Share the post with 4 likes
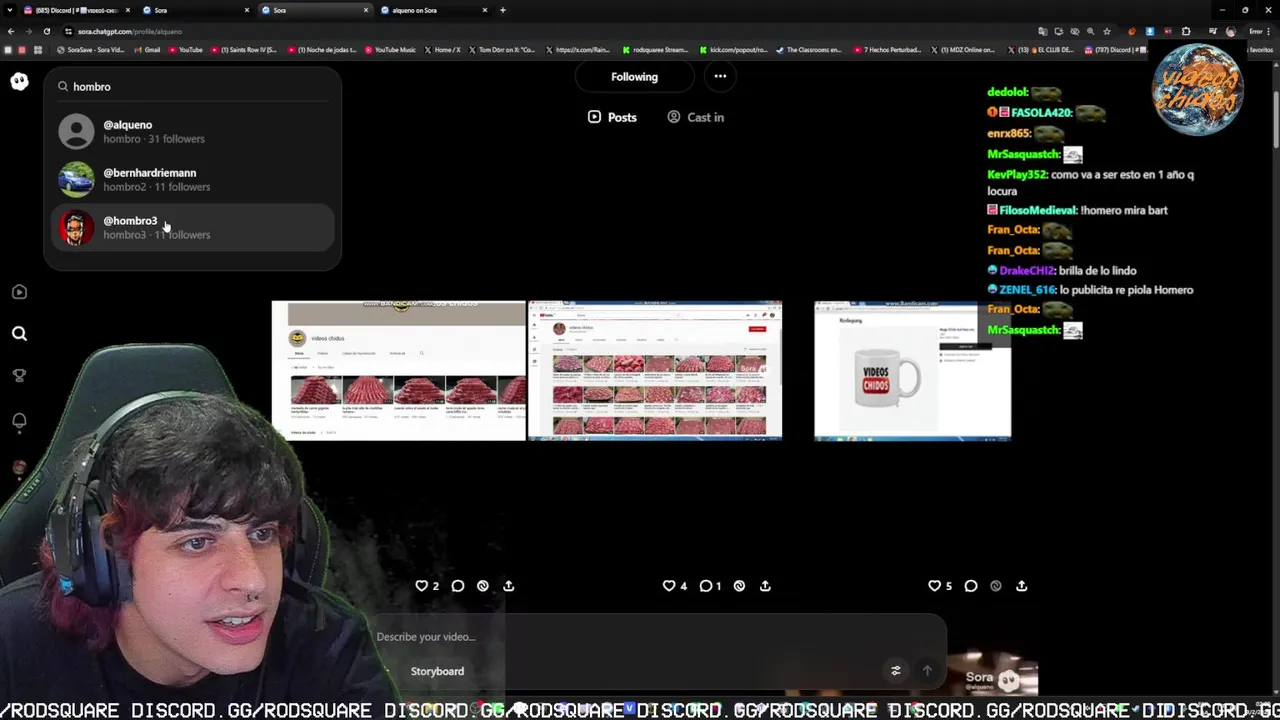 [x=765, y=586]
